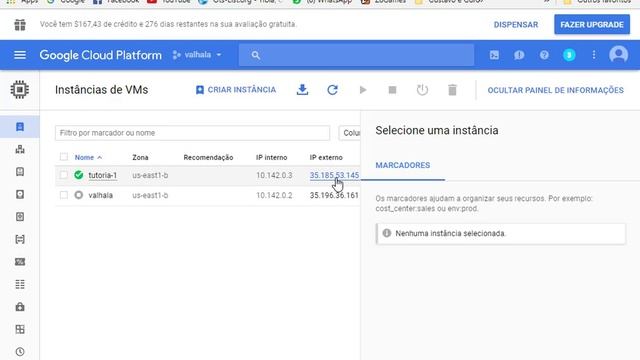Select VM instances sidebar icon

pyautogui.click(x=20, y=127)
